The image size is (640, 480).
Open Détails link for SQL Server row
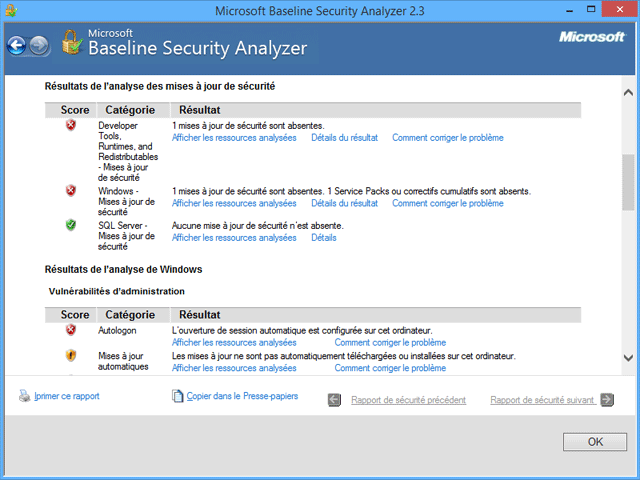[x=323, y=238]
